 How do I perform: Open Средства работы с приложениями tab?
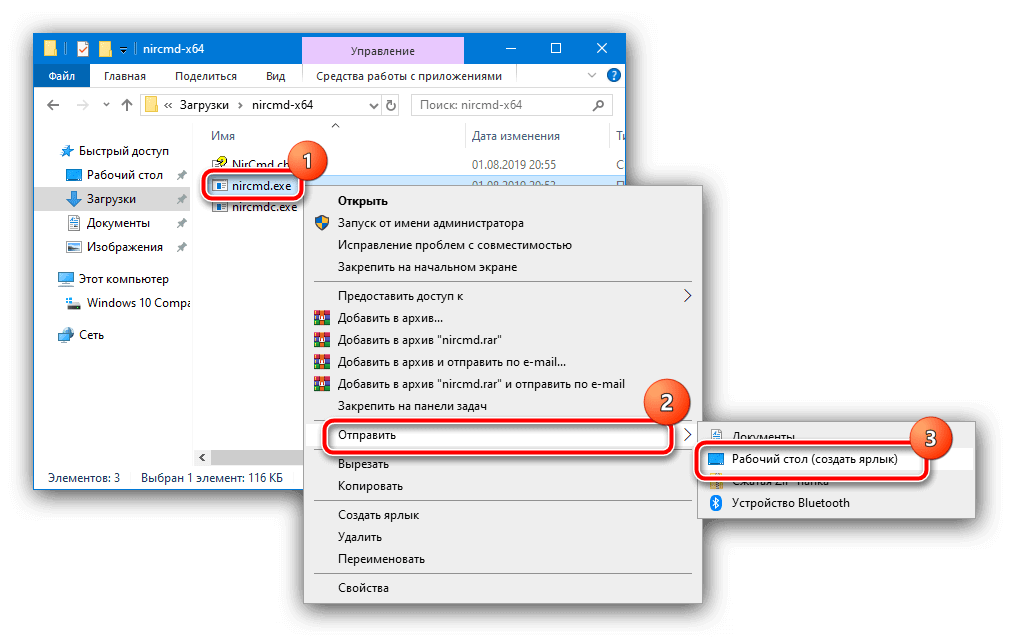point(409,76)
